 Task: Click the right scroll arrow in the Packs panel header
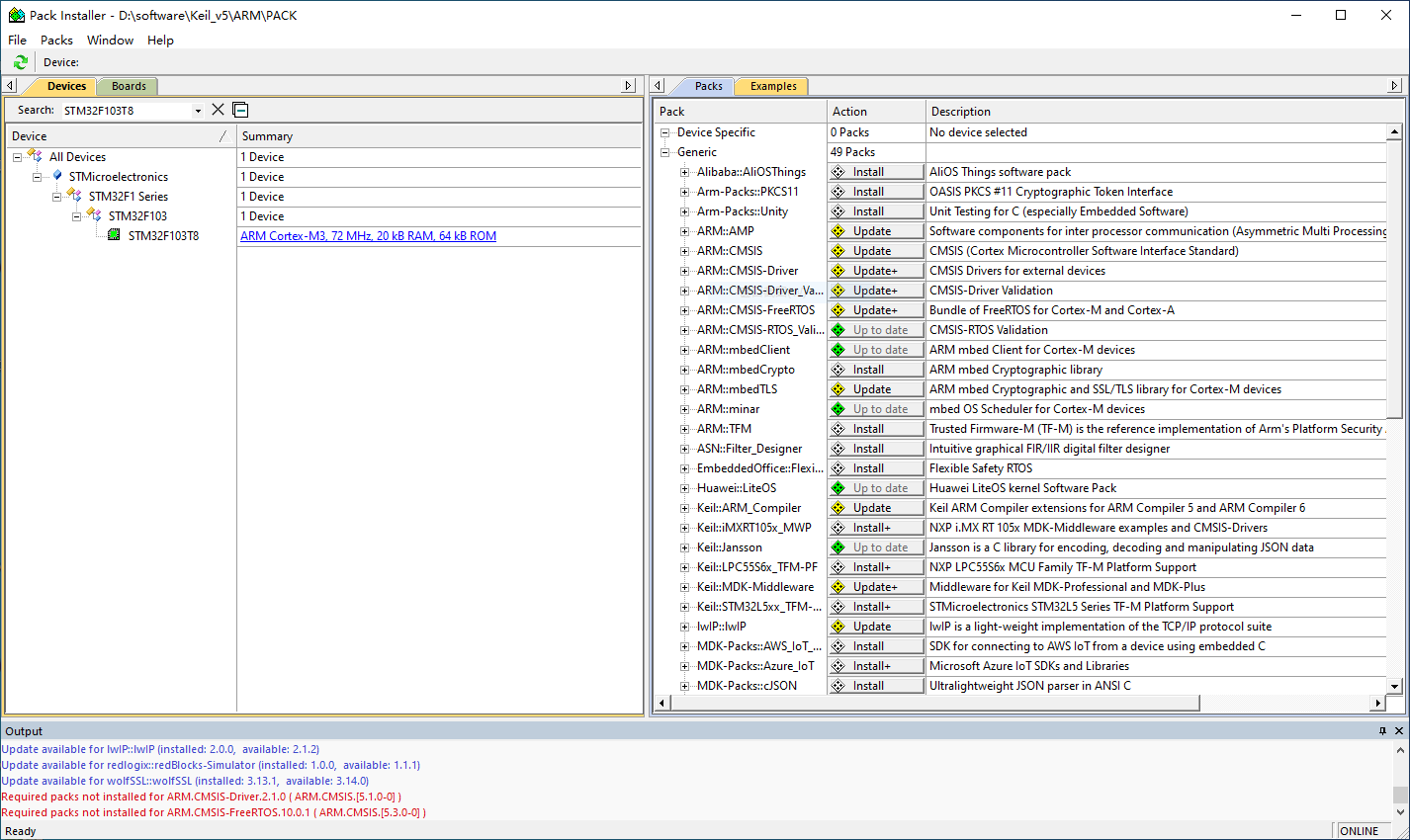tap(1394, 86)
